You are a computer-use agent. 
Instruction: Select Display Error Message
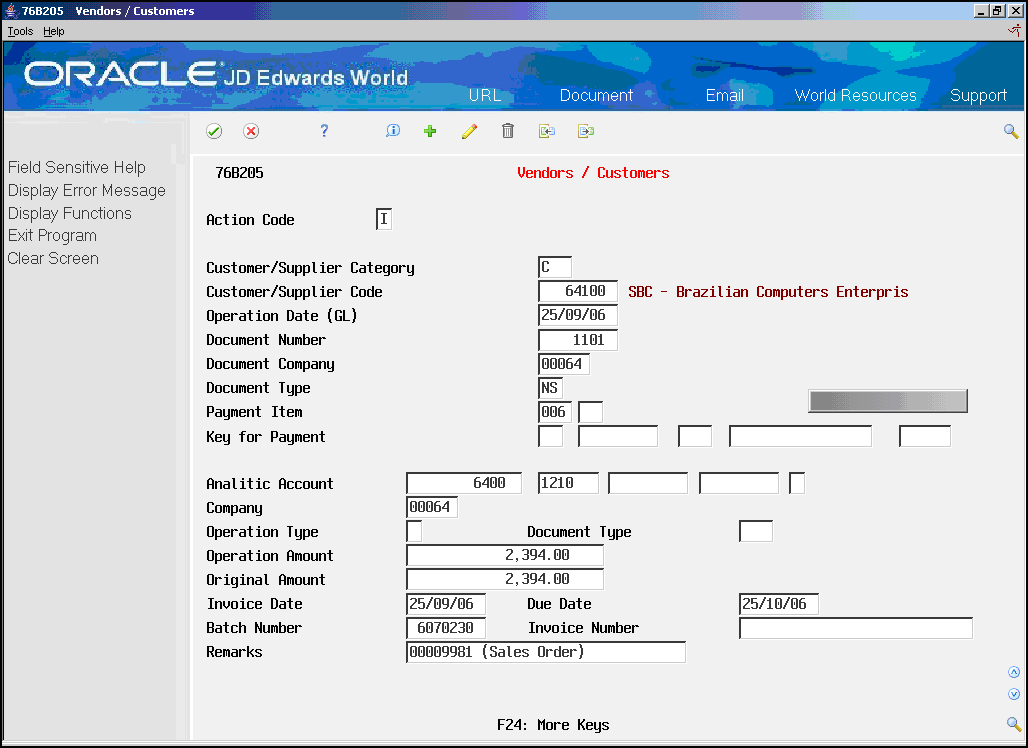pyautogui.click(x=87, y=191)
